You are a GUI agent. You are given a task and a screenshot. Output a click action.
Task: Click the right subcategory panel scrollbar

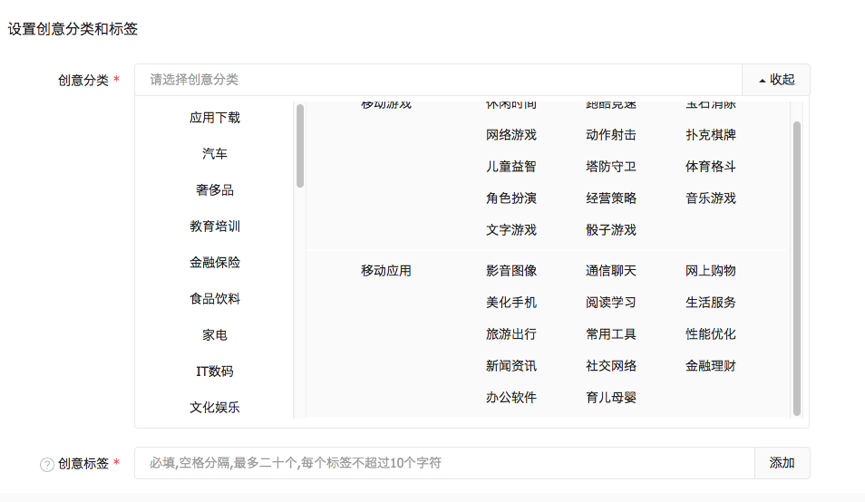tap(796, 267)
